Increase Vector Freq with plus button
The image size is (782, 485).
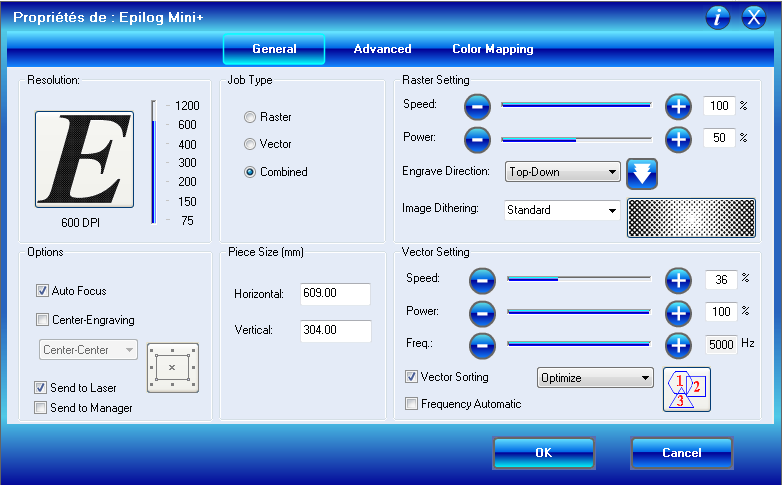pyautogui.click(x=678, y=345)
